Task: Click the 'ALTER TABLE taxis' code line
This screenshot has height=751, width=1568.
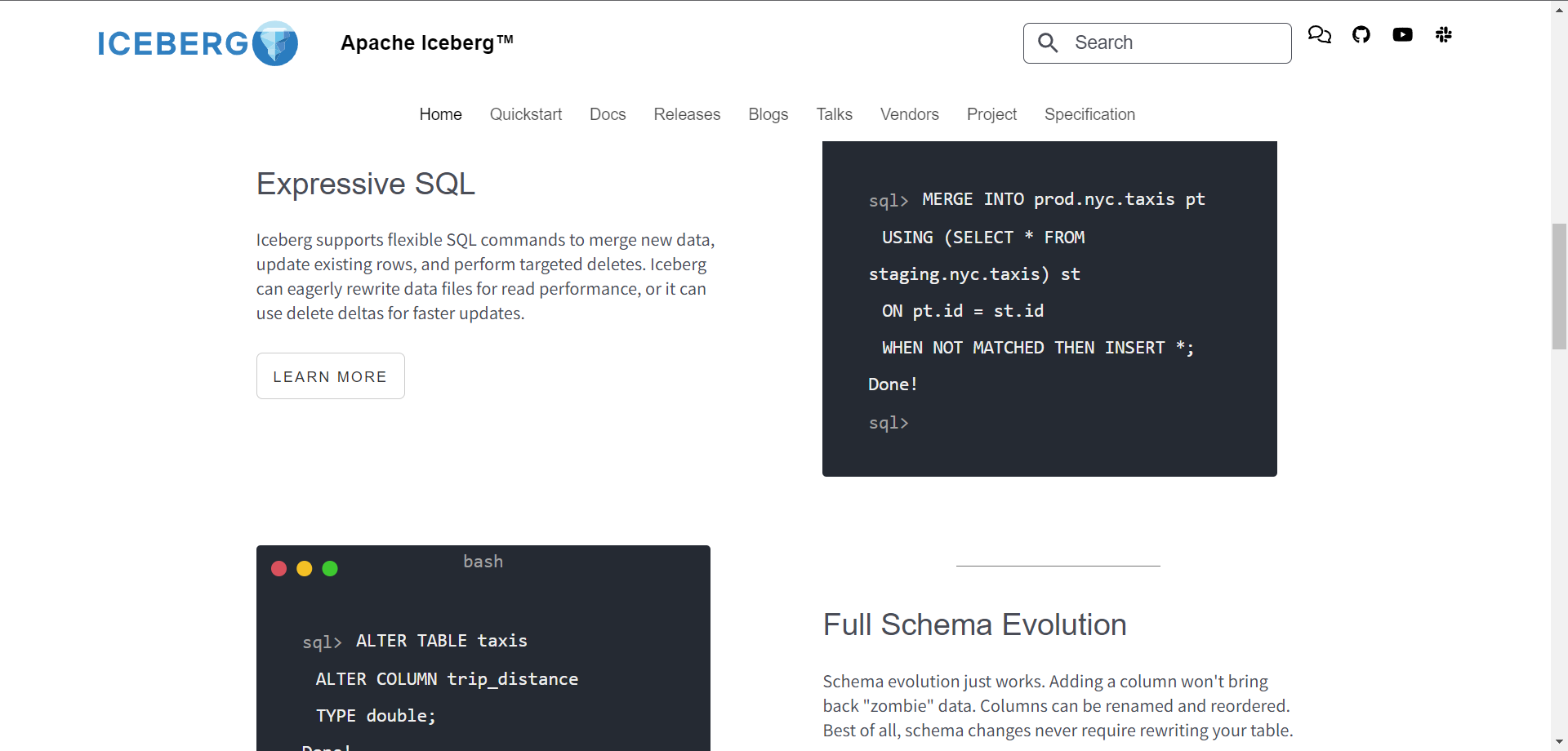Action: point(442,641)
